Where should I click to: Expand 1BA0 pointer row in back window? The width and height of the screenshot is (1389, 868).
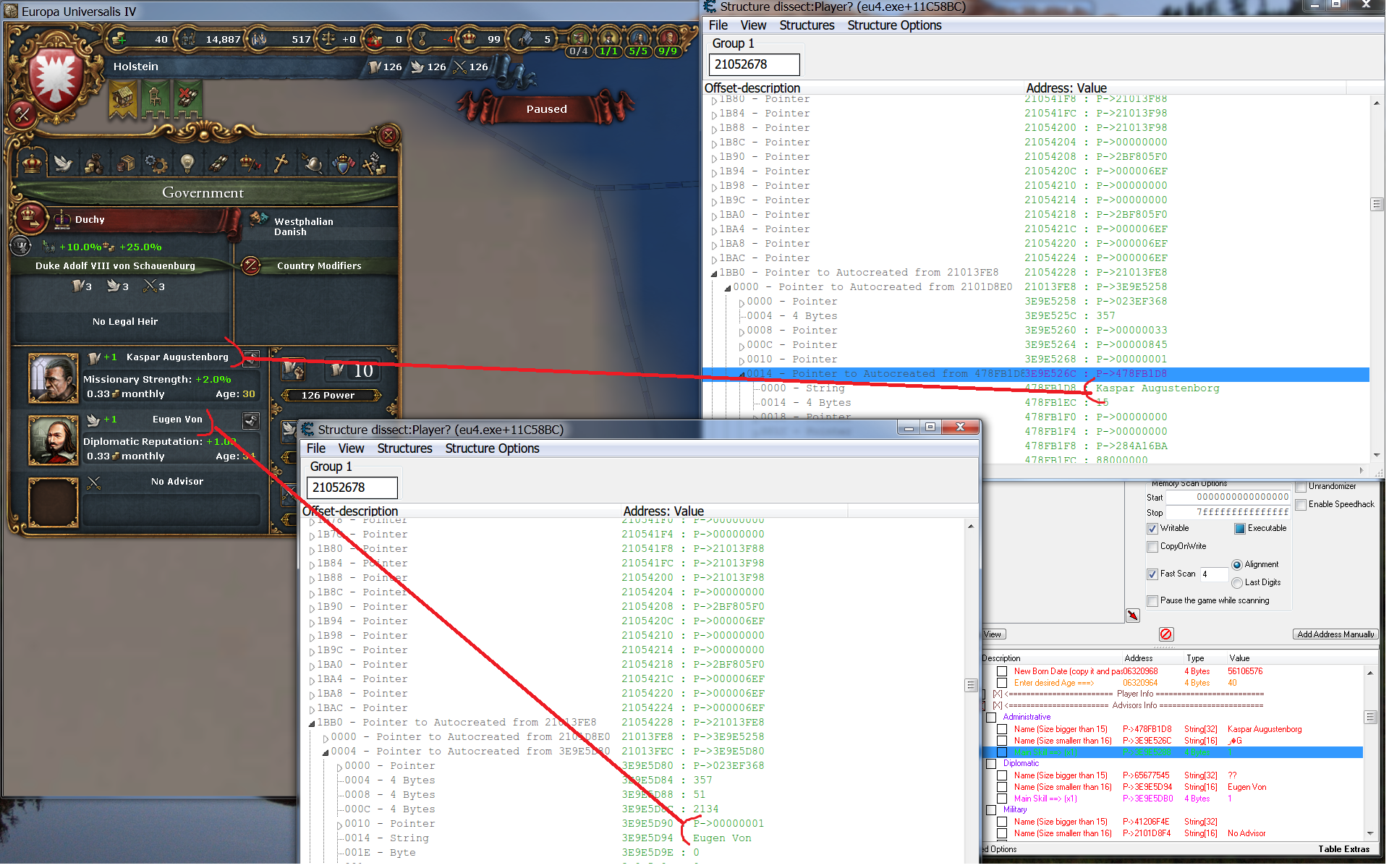click(x=714, y=216)
